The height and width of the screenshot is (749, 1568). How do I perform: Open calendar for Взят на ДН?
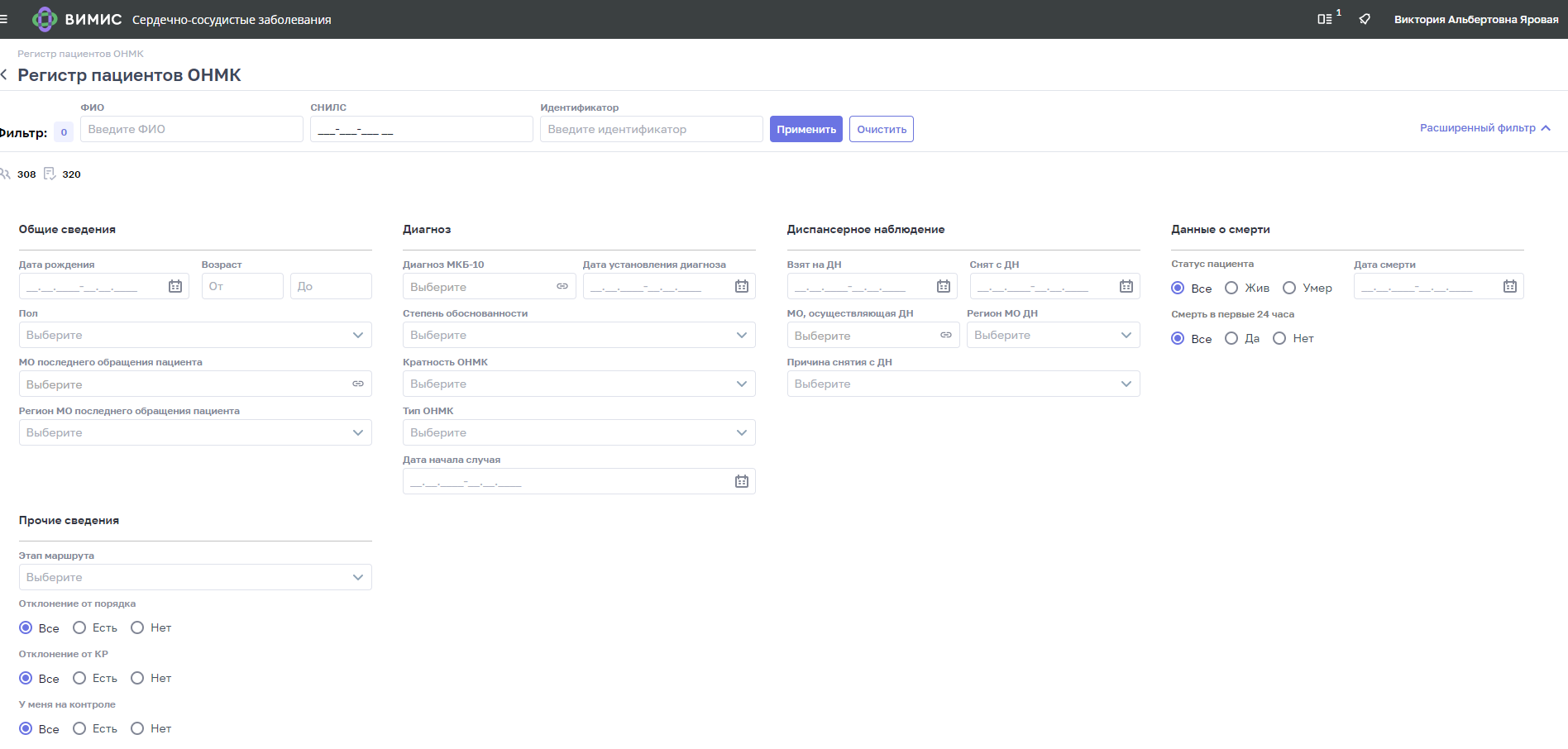[944, 286]
